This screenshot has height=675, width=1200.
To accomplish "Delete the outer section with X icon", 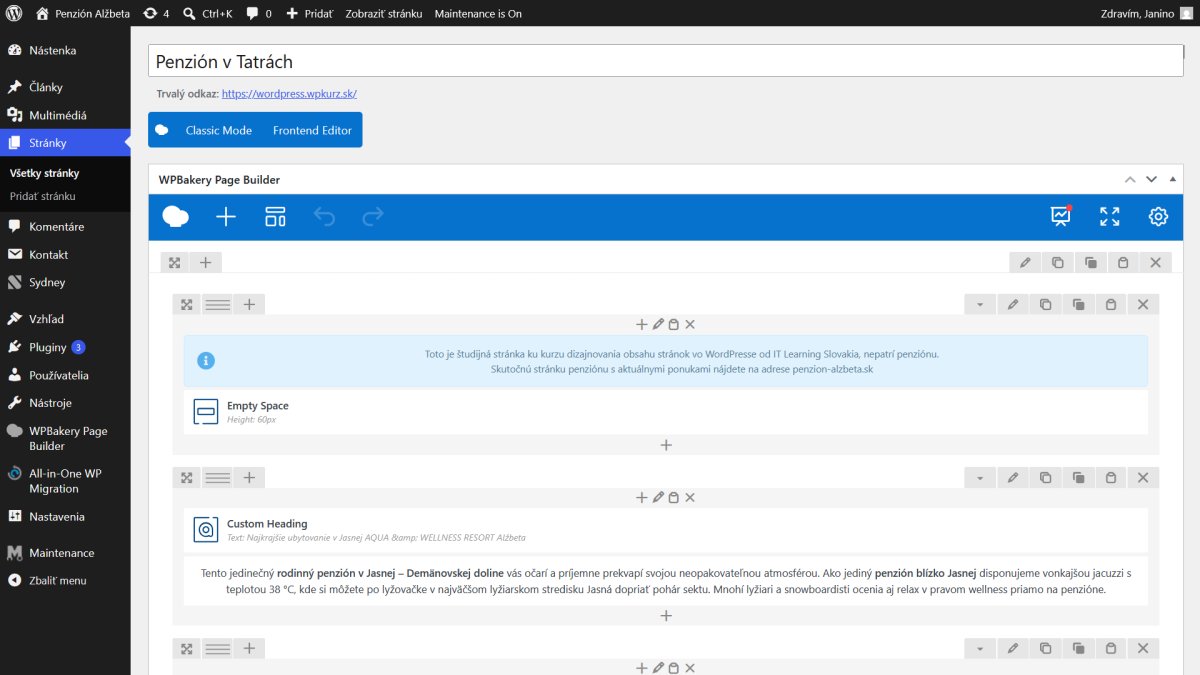I will pyautogui.click(x=1155, y=263).
